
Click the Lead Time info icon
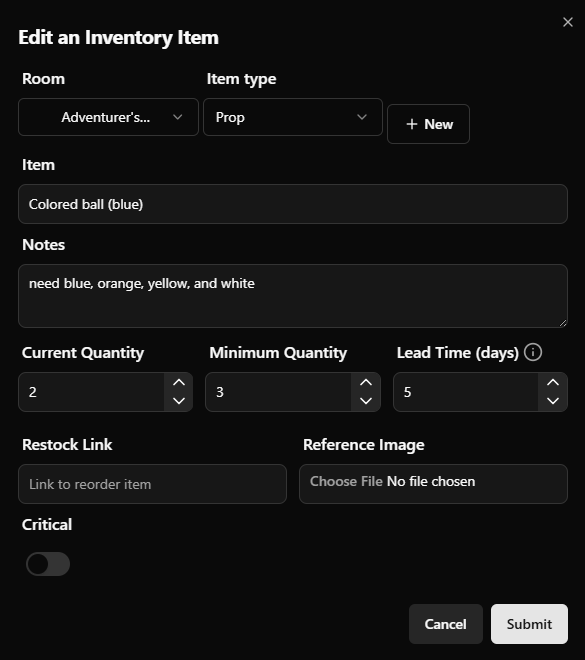coord(533,352)
